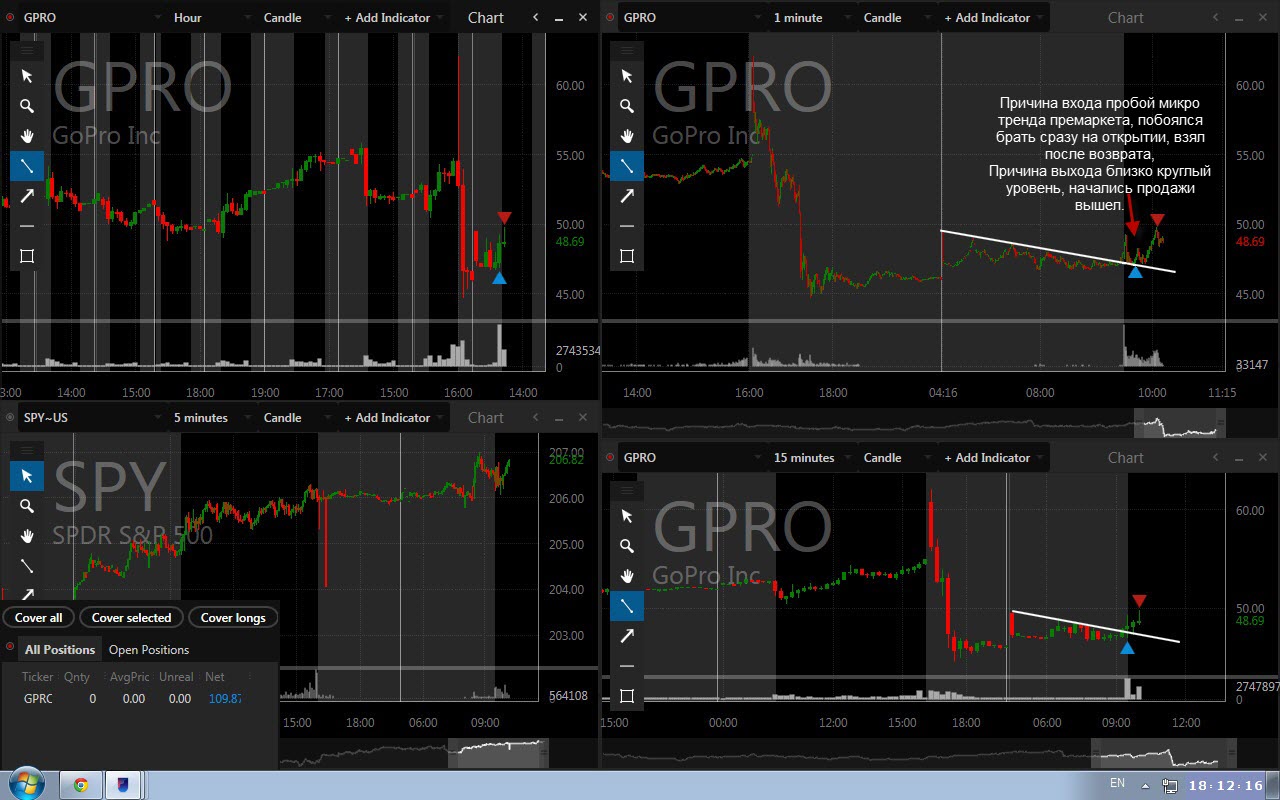Click the Cover selected button
Image resolution: width=1280 pixels, height=800 pixels.
(132, 618)
